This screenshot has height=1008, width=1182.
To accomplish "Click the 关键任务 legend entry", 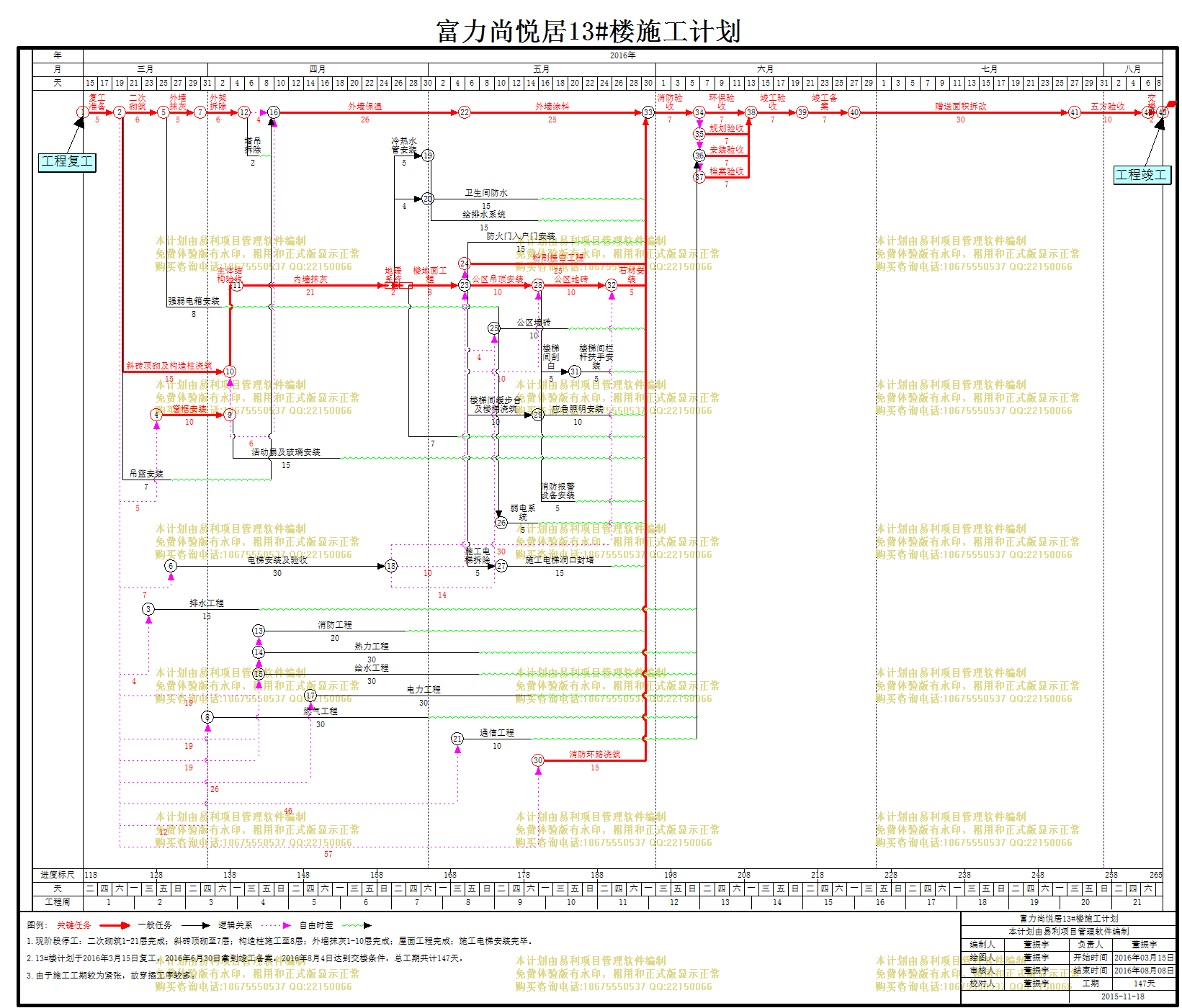I will (74, 925).
